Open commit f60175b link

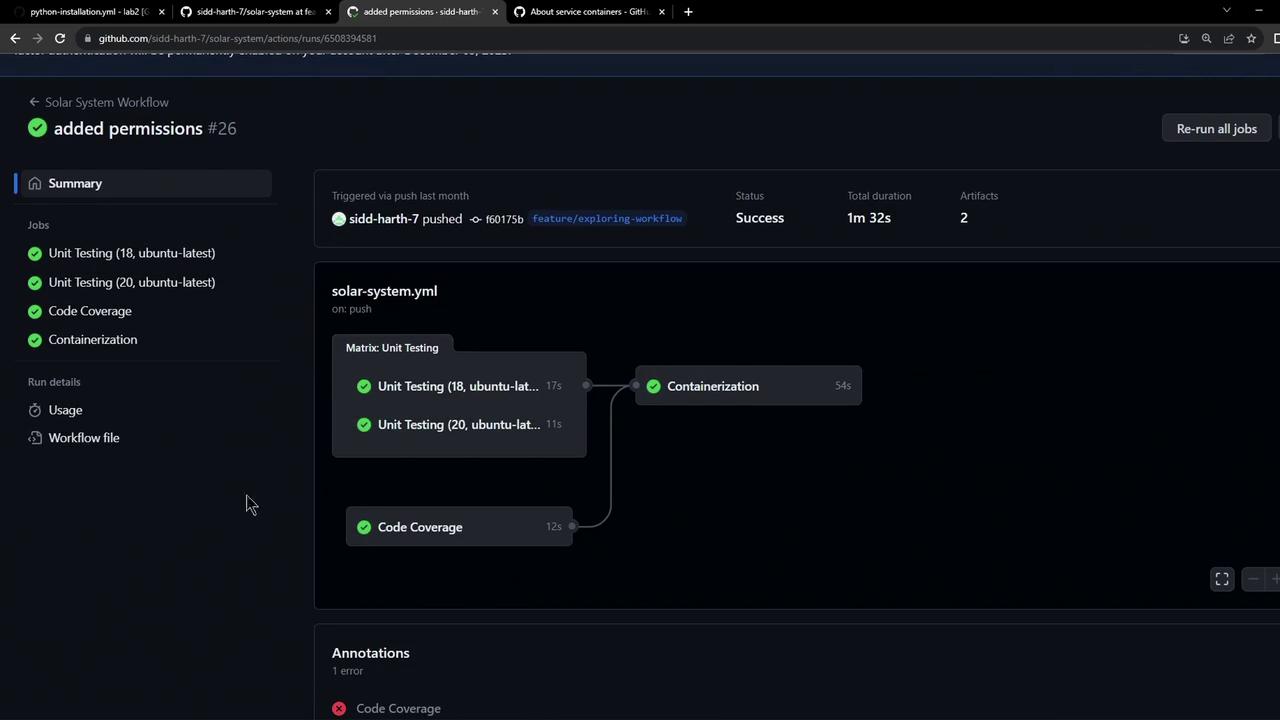coord(504,219)
